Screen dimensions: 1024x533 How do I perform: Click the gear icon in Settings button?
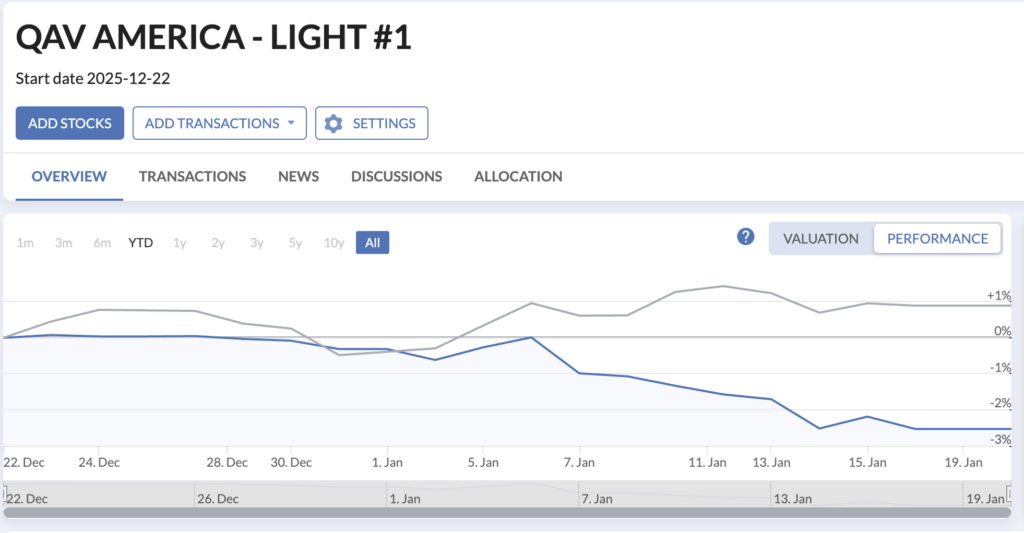click(x=334, y=123)
